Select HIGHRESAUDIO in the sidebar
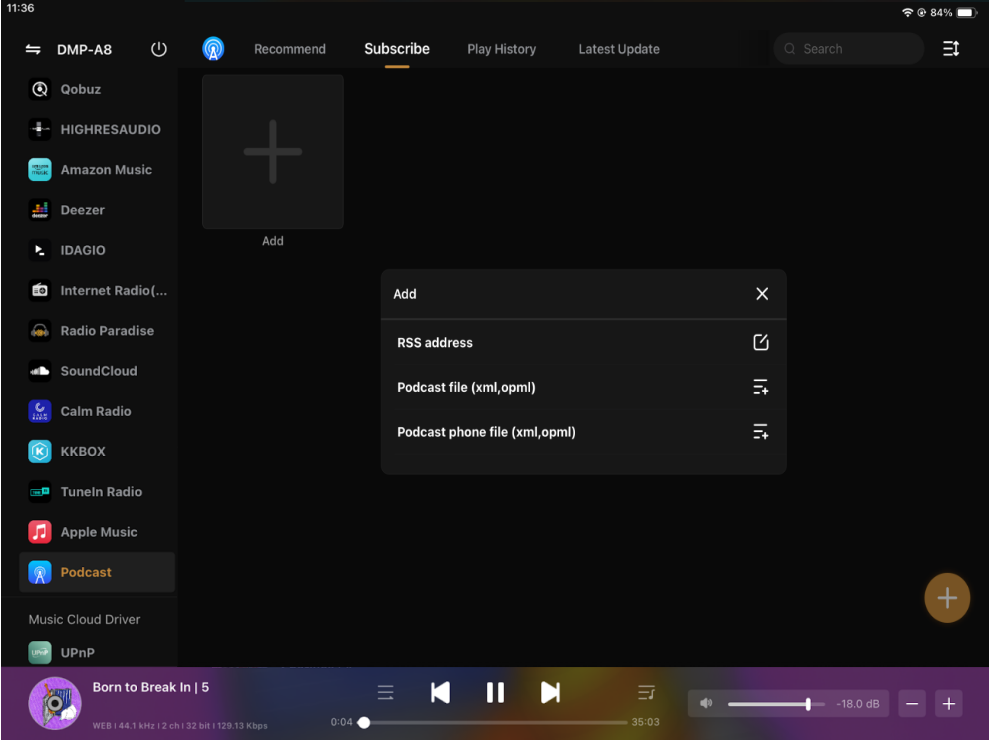This screenshot has width=989, height=740. 97,129
